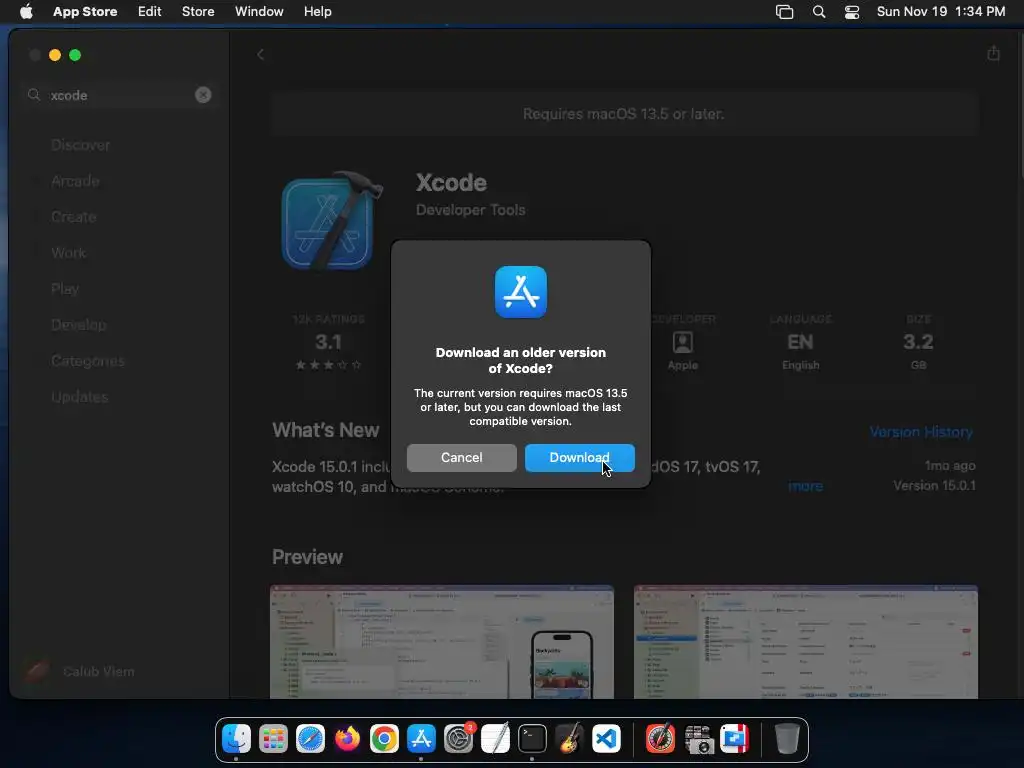
Task: Click the window's yellow minimize button
Action: [x=55, y=55]
